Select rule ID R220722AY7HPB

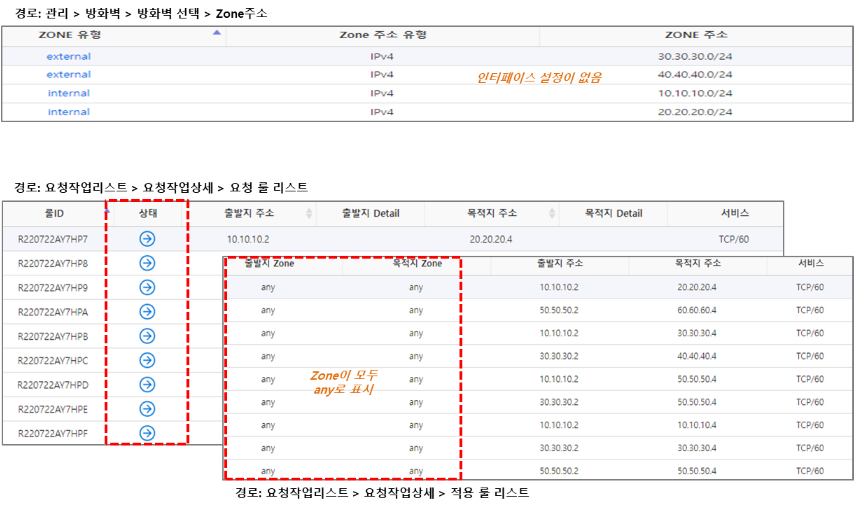(x=53, y=337)
